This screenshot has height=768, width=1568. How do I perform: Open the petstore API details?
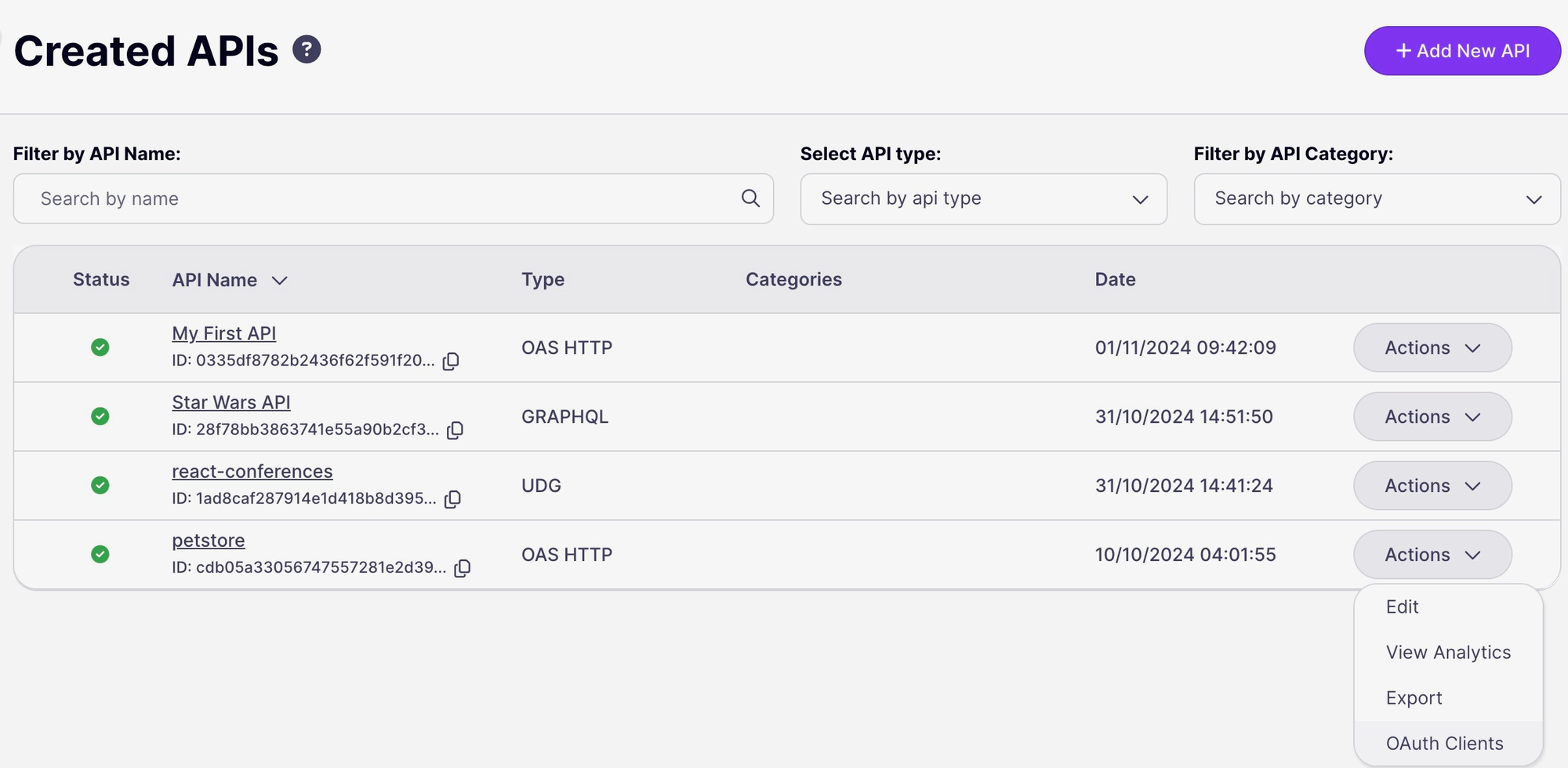[208, 540]
